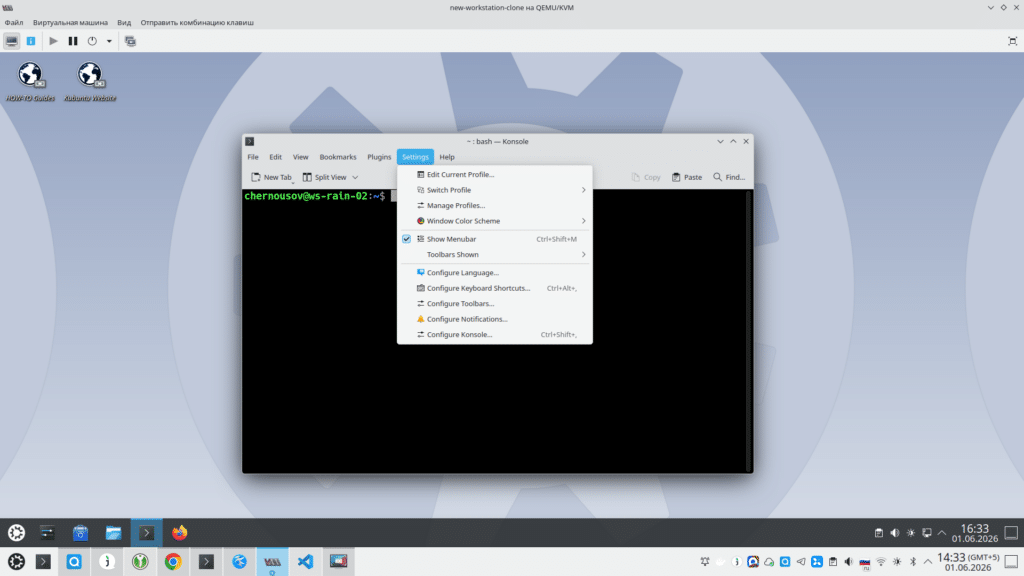The height and width of the screenshot is (576, 1024).
Task: Open the Split View dropdown arrow
Action: [x=355, y=177]
